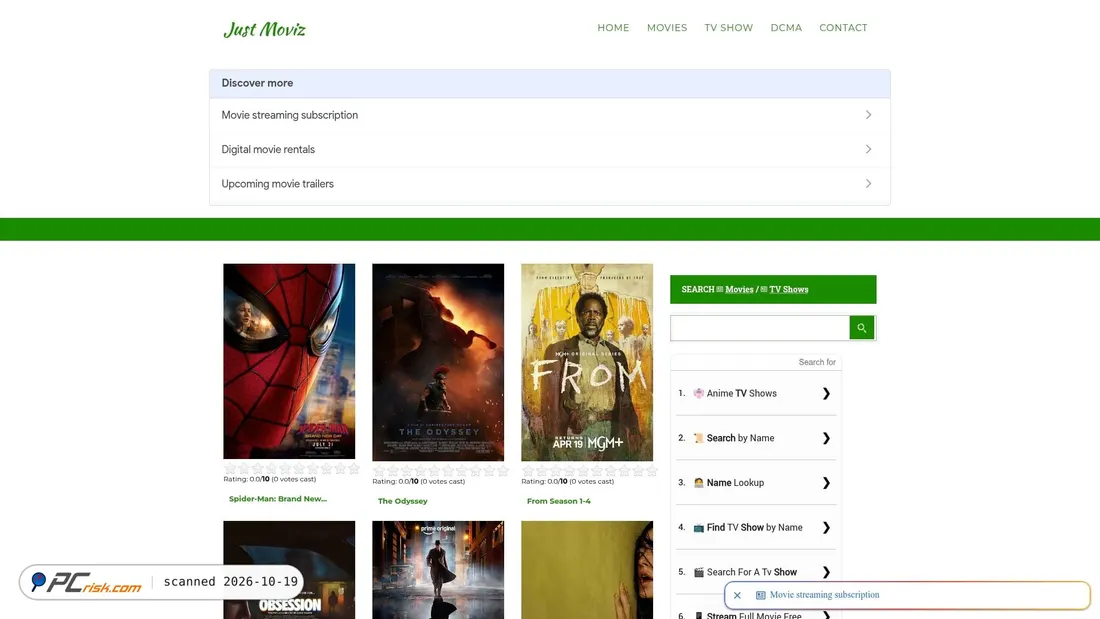Open the MOVIES menu item

click(666, 27)
